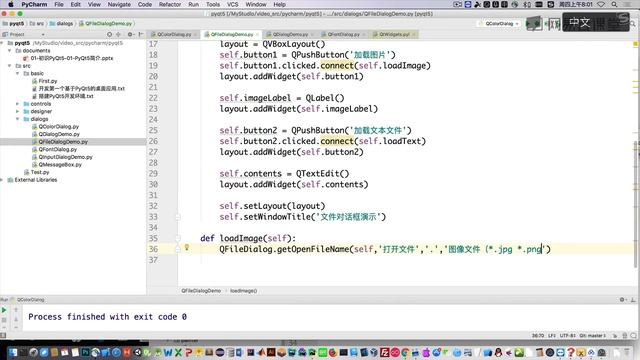This screenshot has width=640, height=360.
Task: Click the fold marker on line 35
Action: [178, 238]
